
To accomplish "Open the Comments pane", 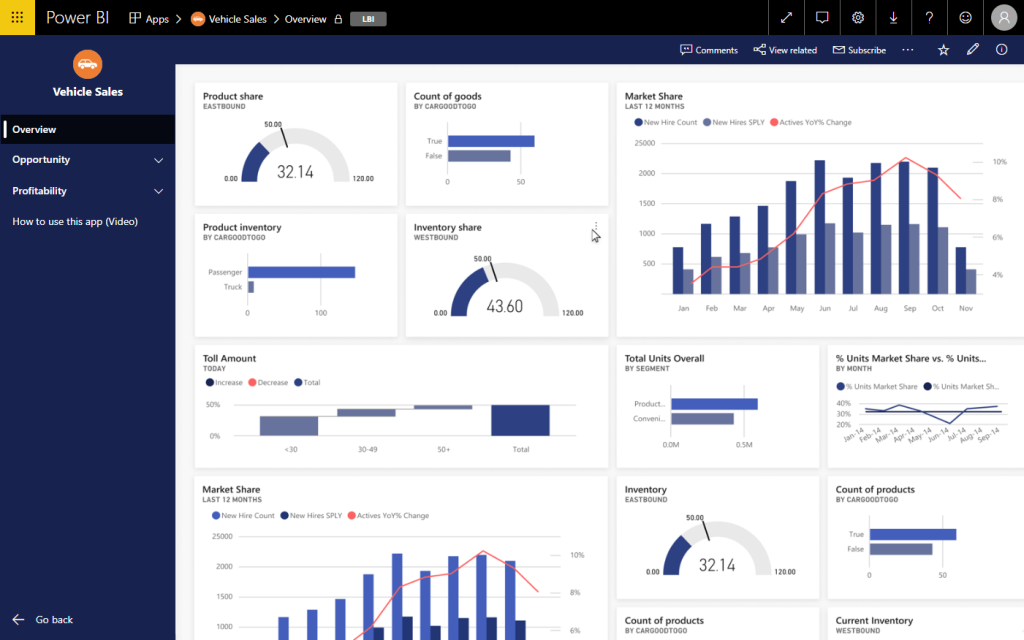I will click(709, 50).
